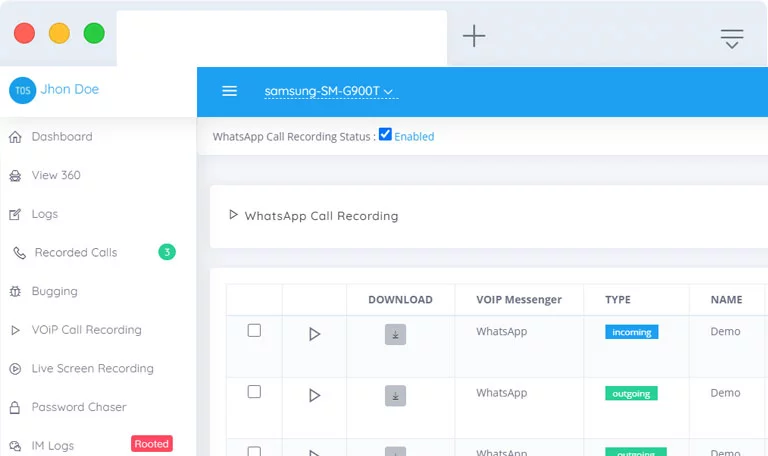Image resolution: width=768 pixels, height=456 pixels.
Task: Select the active white browser tab
Action: pos(282,38)
